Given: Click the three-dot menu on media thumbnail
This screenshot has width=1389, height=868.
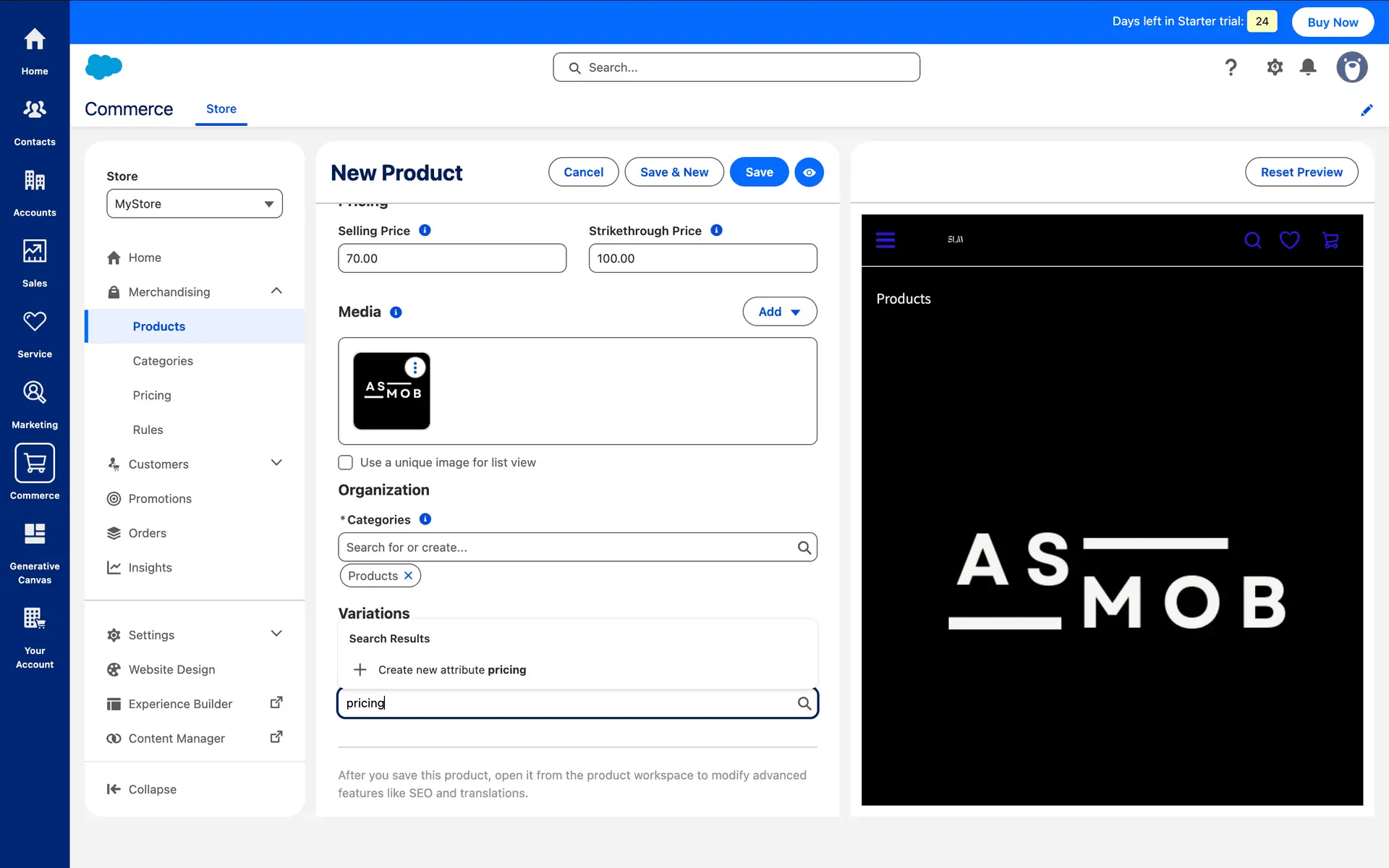Looking at the screenshot, I should [x=415, y=367].
